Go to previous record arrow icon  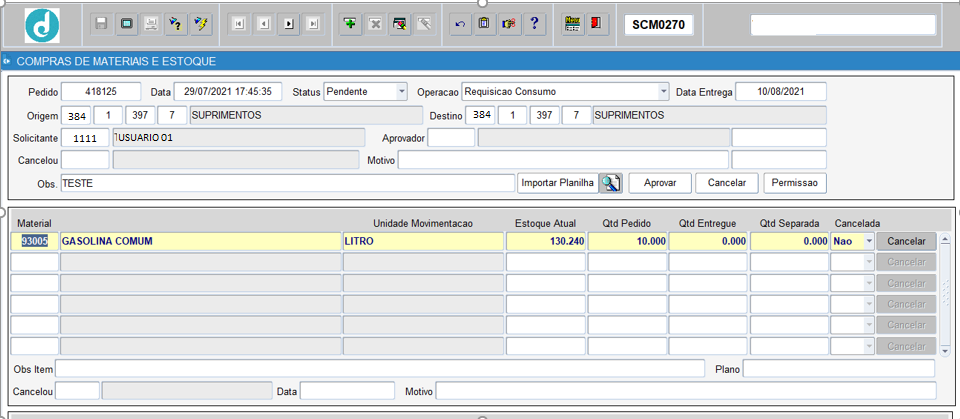point(263,25)
